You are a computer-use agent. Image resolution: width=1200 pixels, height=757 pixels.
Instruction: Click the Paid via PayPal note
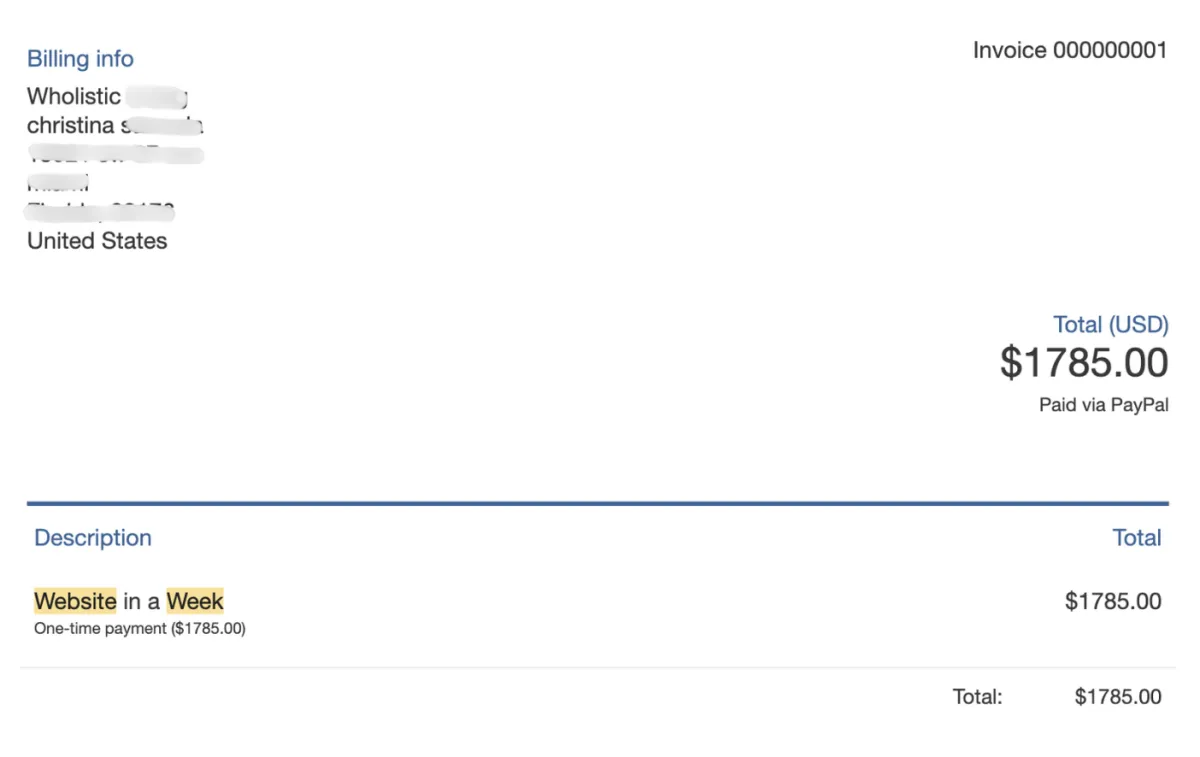1104,405
